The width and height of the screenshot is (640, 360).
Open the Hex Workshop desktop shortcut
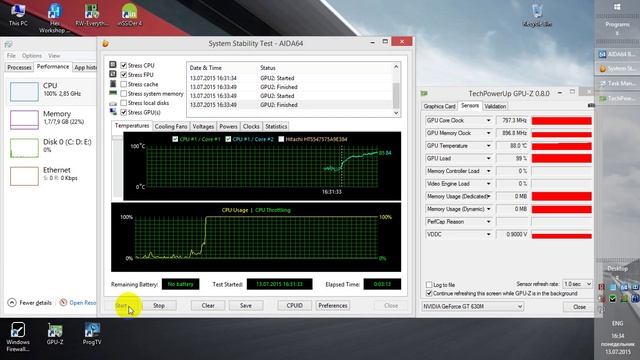[54, 18]
